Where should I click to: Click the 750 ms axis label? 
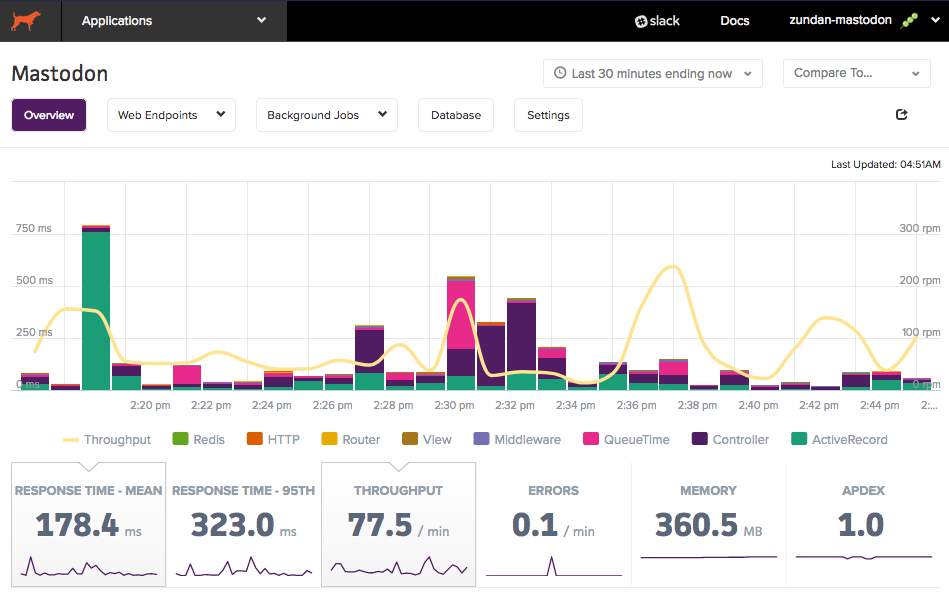[34, 228]
